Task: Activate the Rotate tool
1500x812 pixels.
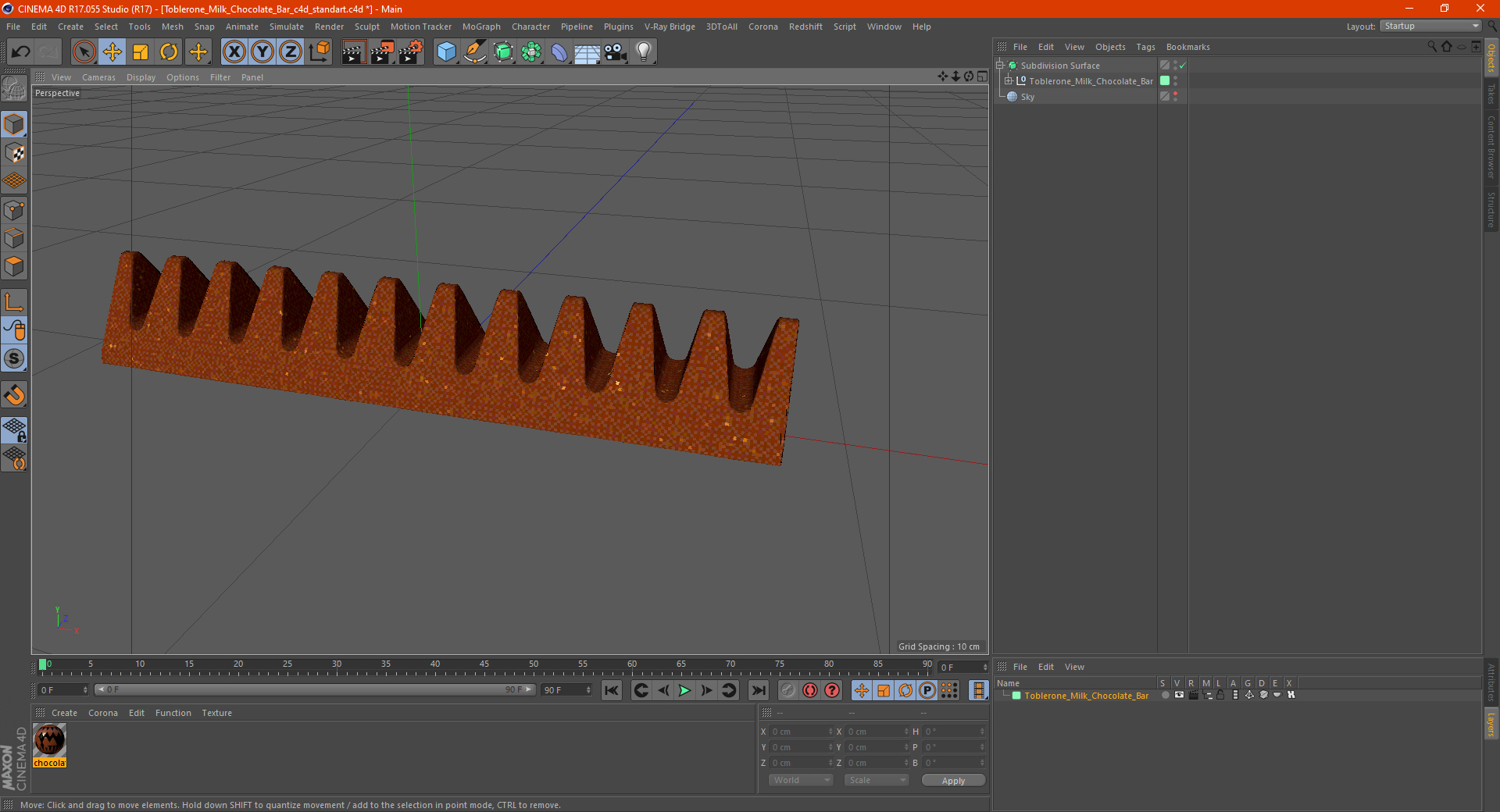Action: point(169,52)
